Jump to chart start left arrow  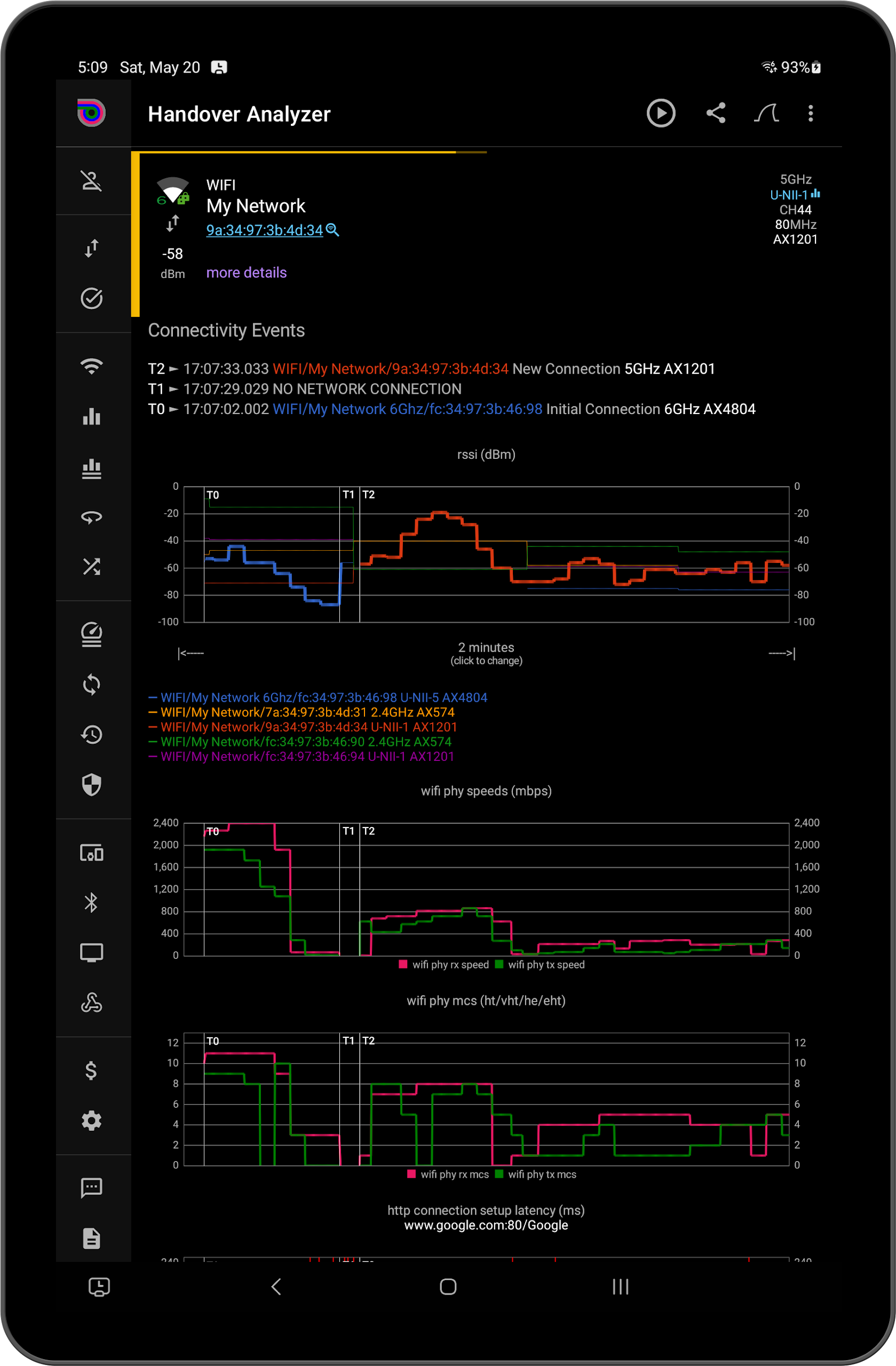[x=191, y=653]
